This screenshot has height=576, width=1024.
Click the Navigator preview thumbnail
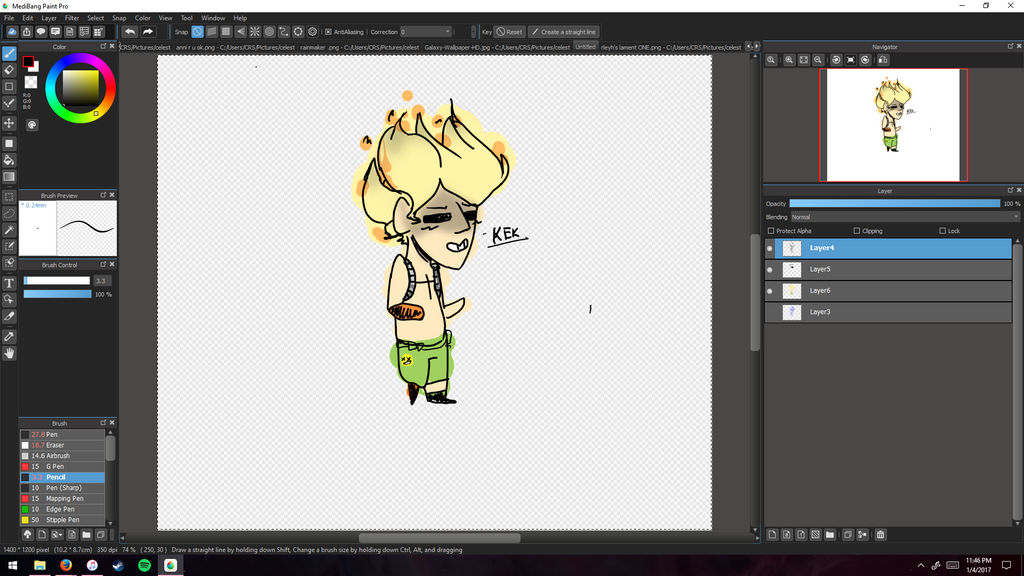(x=893, y=125)
